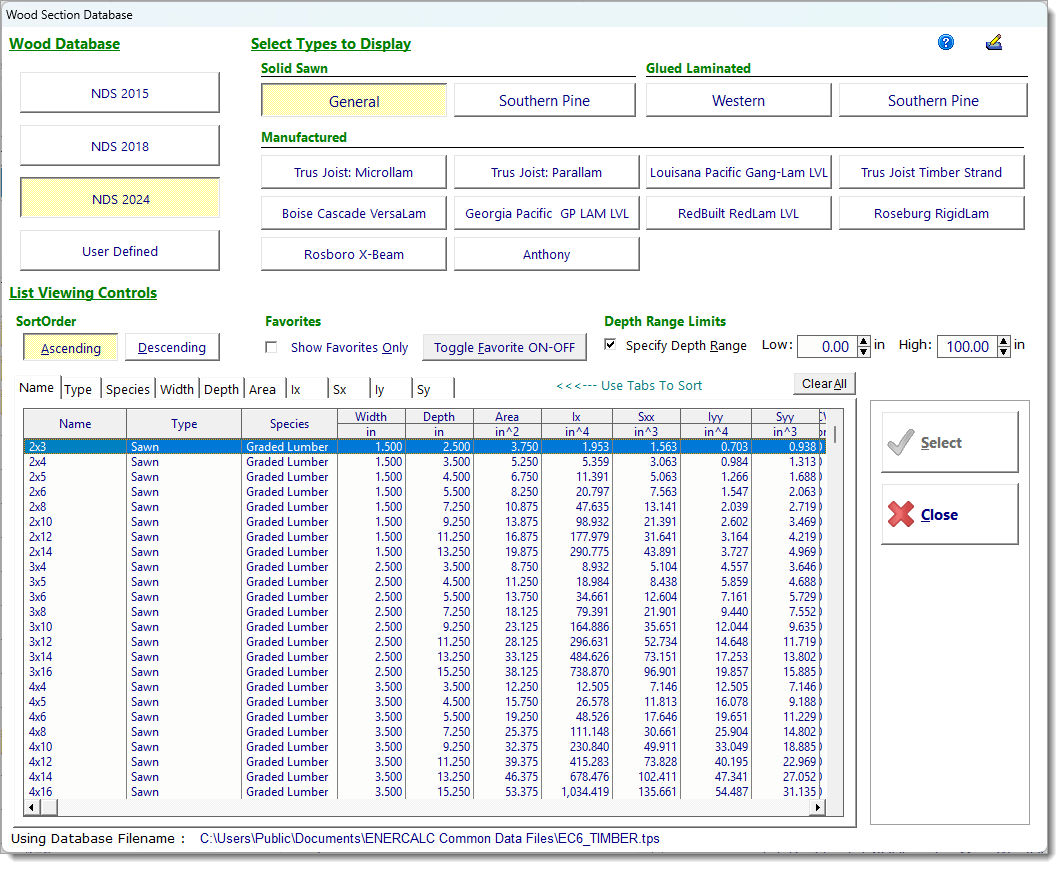Set sort order to Descending
Image resolution: width=1063 pixels, height=869 pixels.
pos(172,347)
